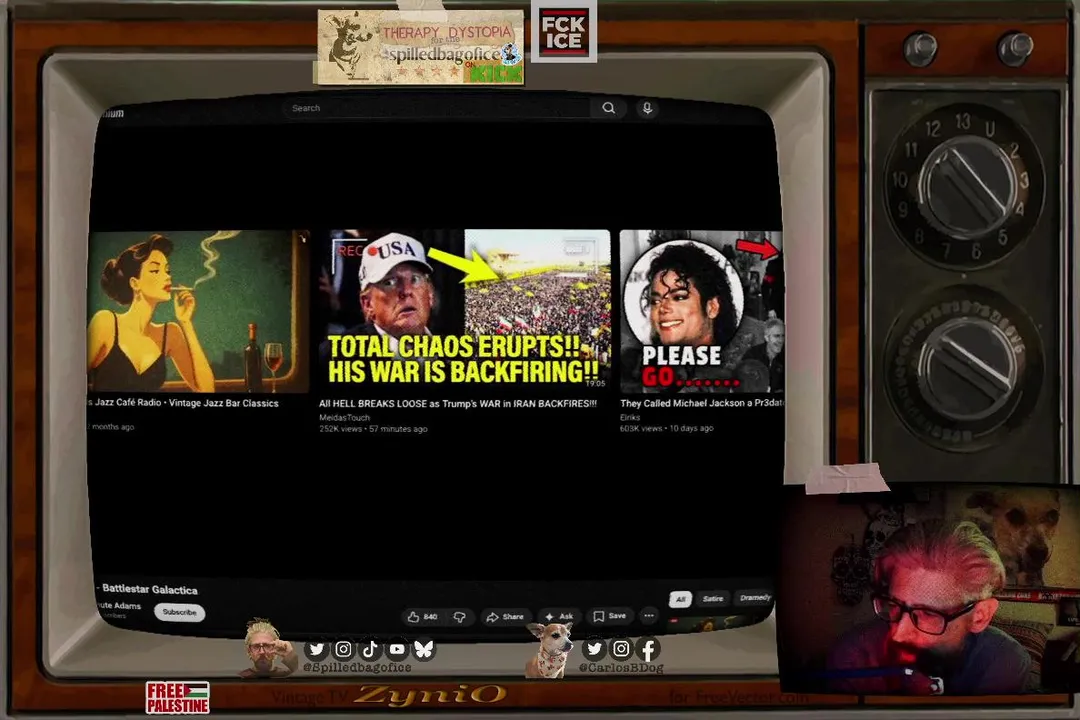
Task: Click the Twitter icon above CarlosBDog
Action: (594, 648)
